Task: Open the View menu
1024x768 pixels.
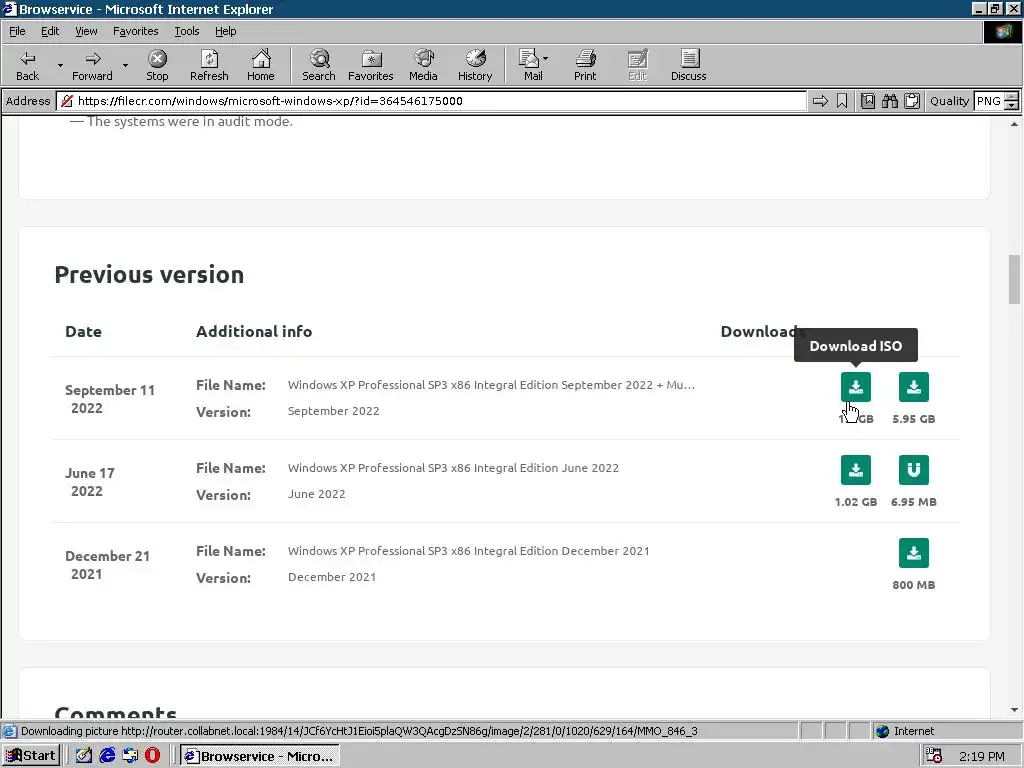Action: 86,31
